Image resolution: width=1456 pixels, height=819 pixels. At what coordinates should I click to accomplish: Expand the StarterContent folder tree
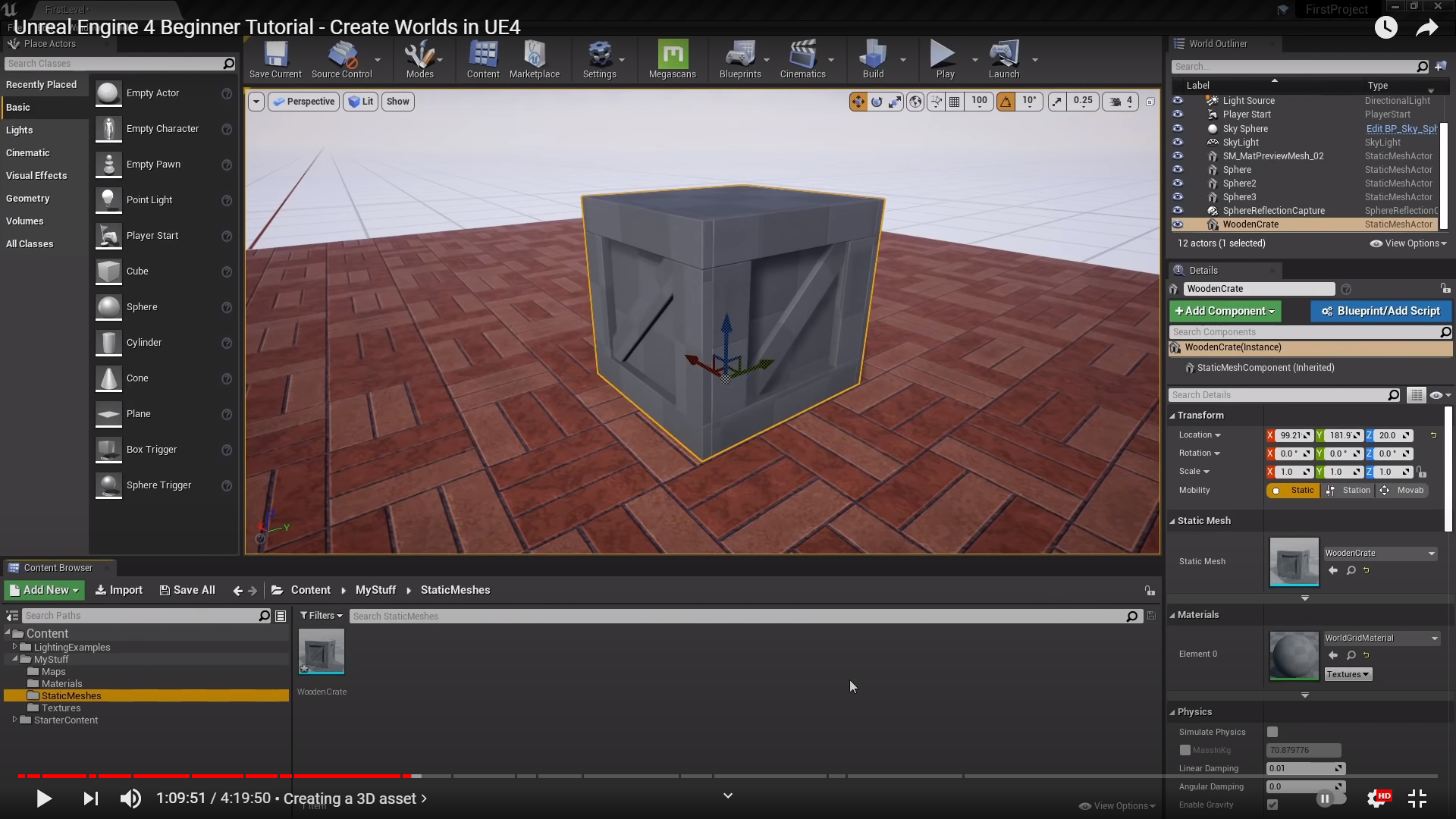coord(14,720)
